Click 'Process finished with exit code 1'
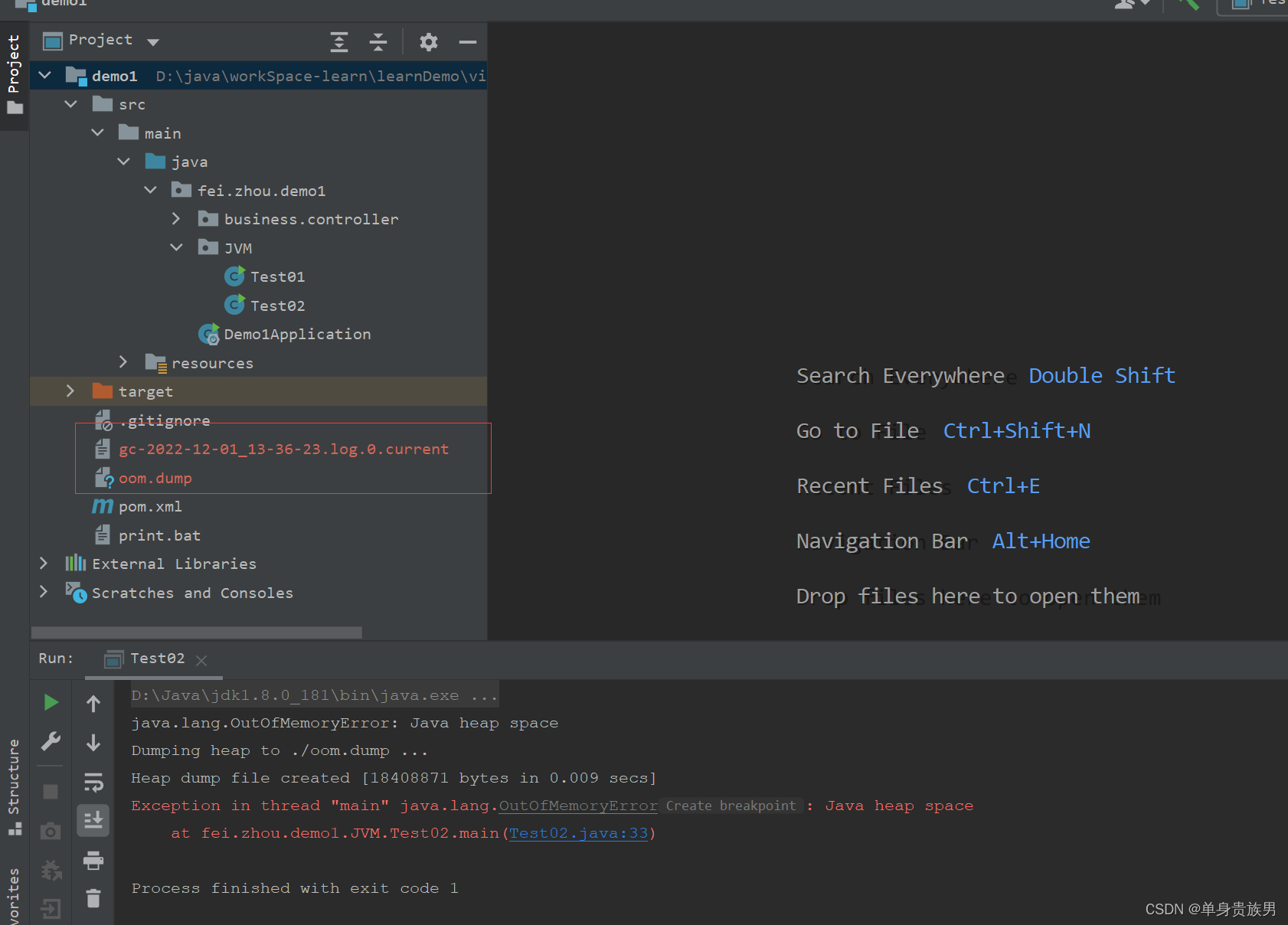Screen dimensions: 1288x925 [x=295, y=888]
